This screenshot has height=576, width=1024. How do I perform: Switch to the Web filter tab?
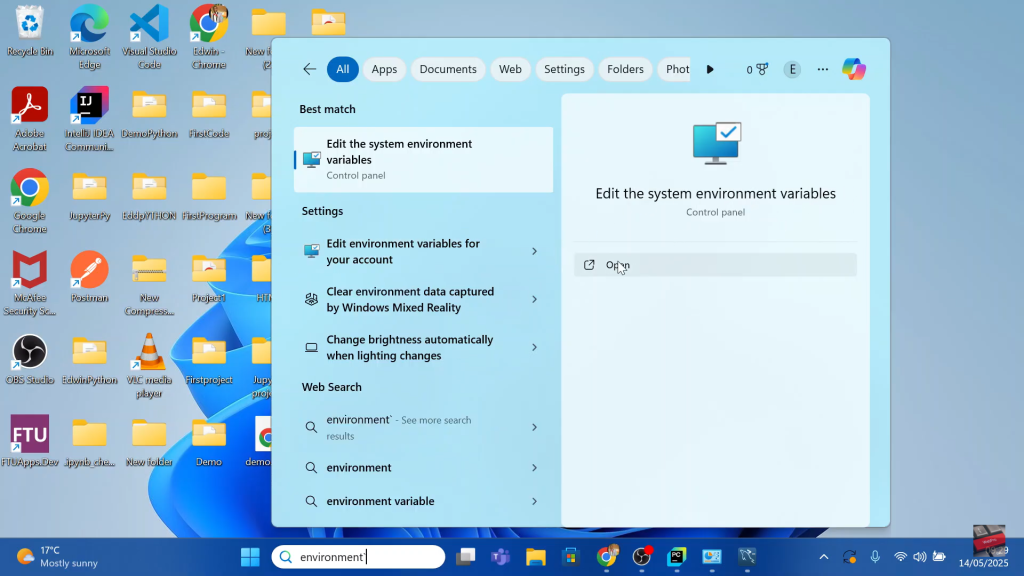point(510,69)
